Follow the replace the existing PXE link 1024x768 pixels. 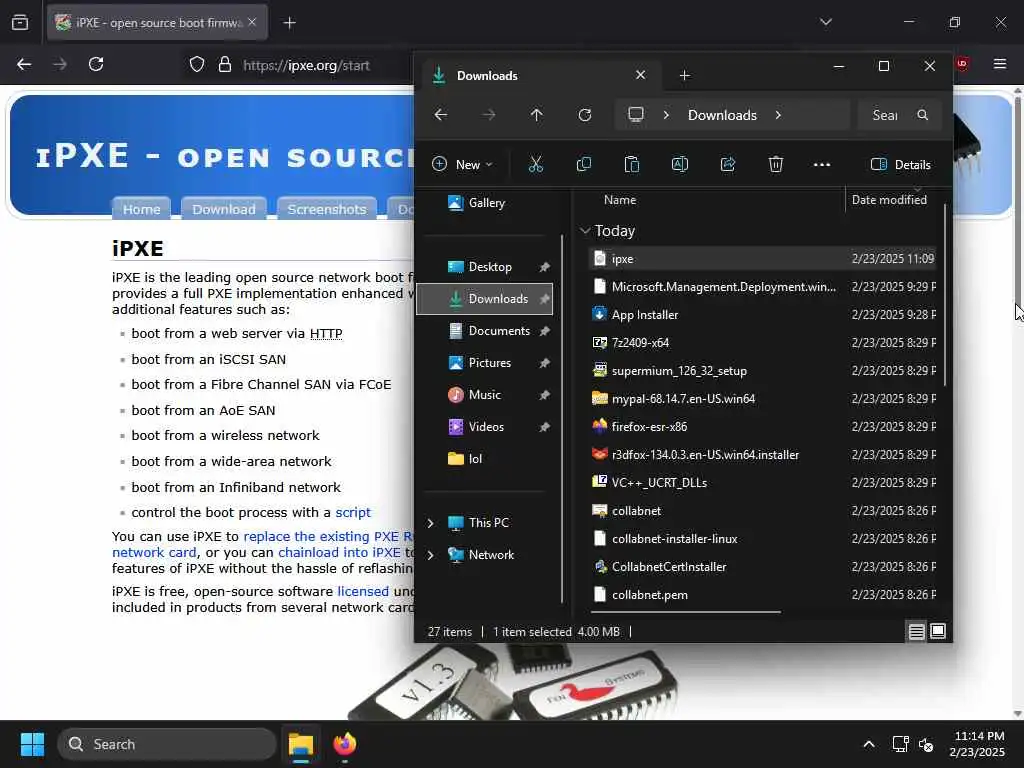(x=328, y=536)
